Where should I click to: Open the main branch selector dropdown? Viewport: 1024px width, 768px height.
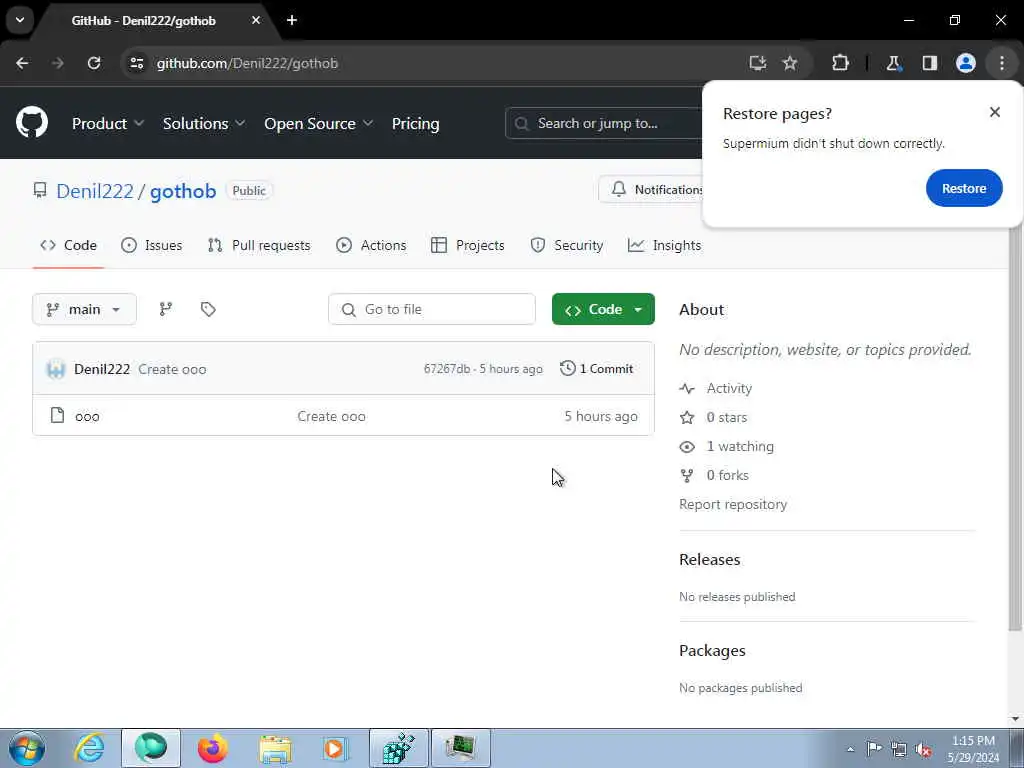[x=84, y=310]
